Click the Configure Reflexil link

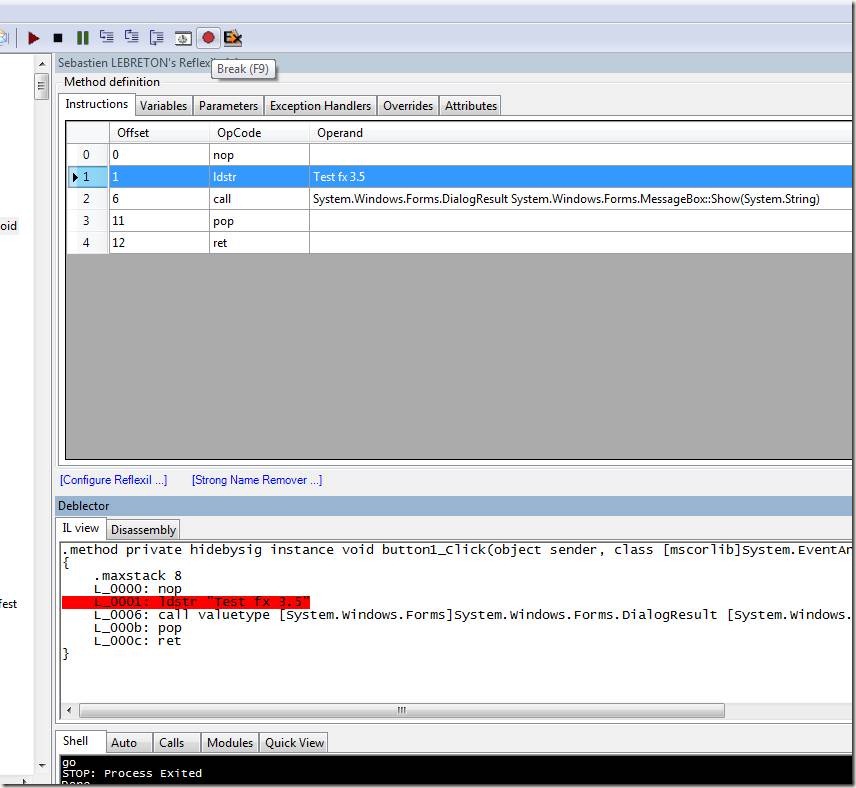tap(114, 480)
